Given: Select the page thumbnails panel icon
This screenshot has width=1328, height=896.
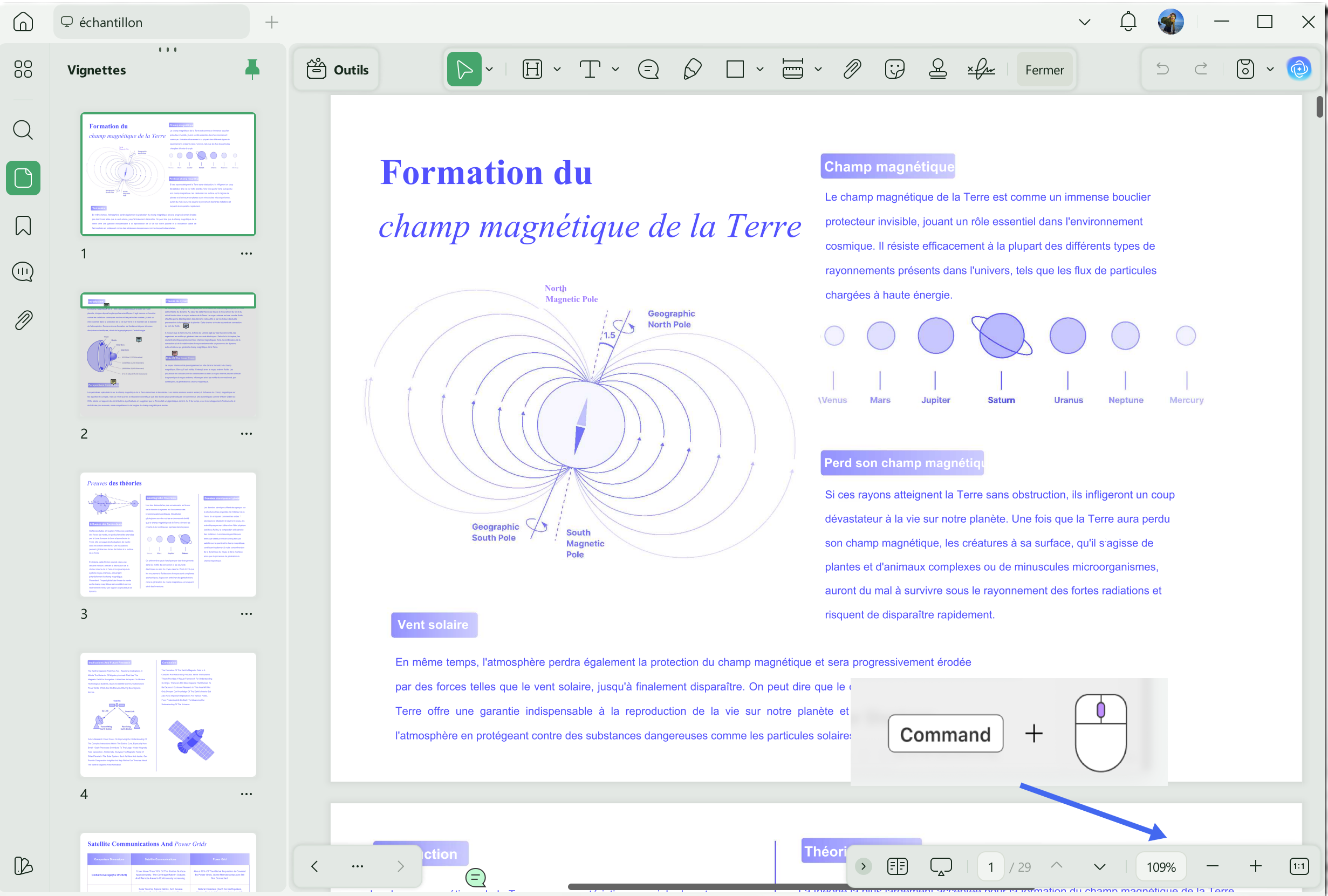Looking at the screenshot, I should [x=23, y=177].
